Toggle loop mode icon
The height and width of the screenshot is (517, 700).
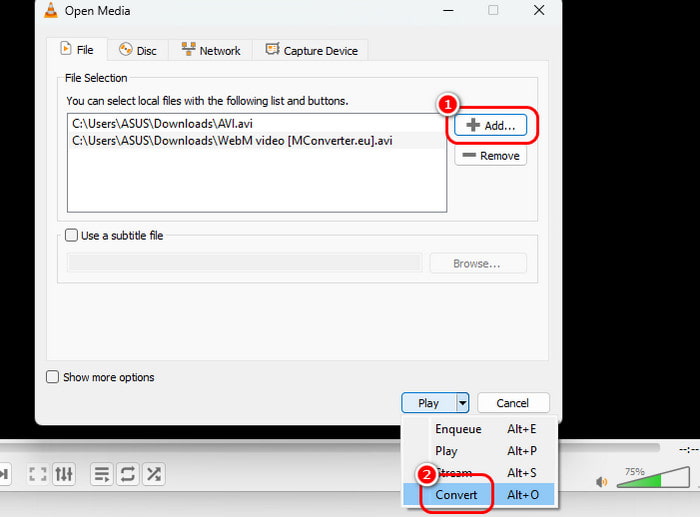128,474
